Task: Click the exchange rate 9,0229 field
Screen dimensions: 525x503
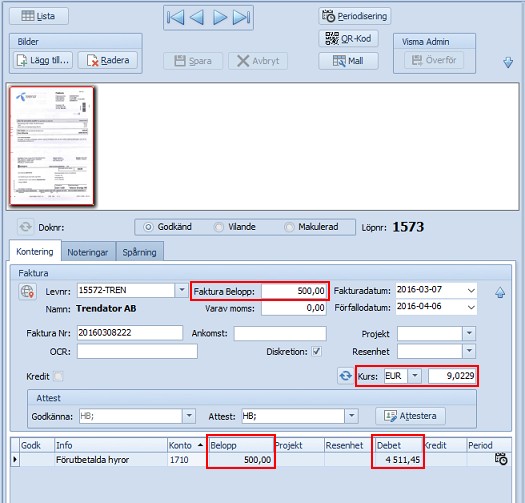Action: [452, 376]
